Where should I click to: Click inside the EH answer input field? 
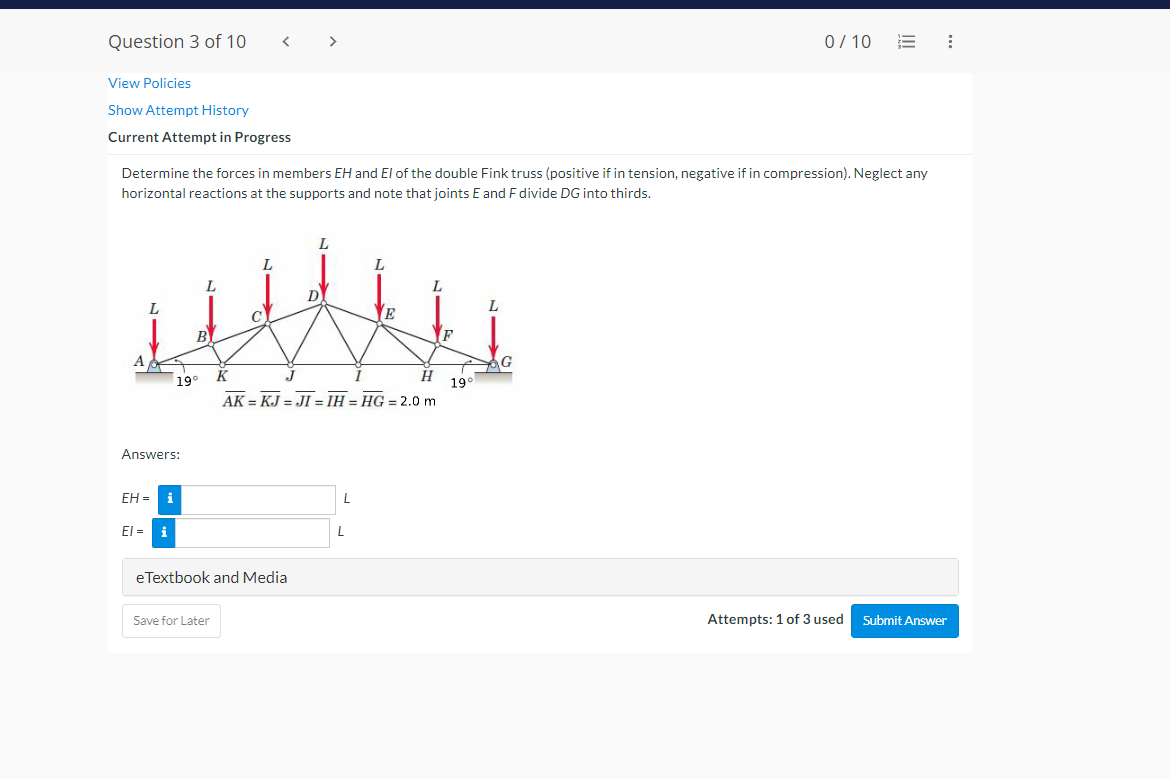(258, 499)
